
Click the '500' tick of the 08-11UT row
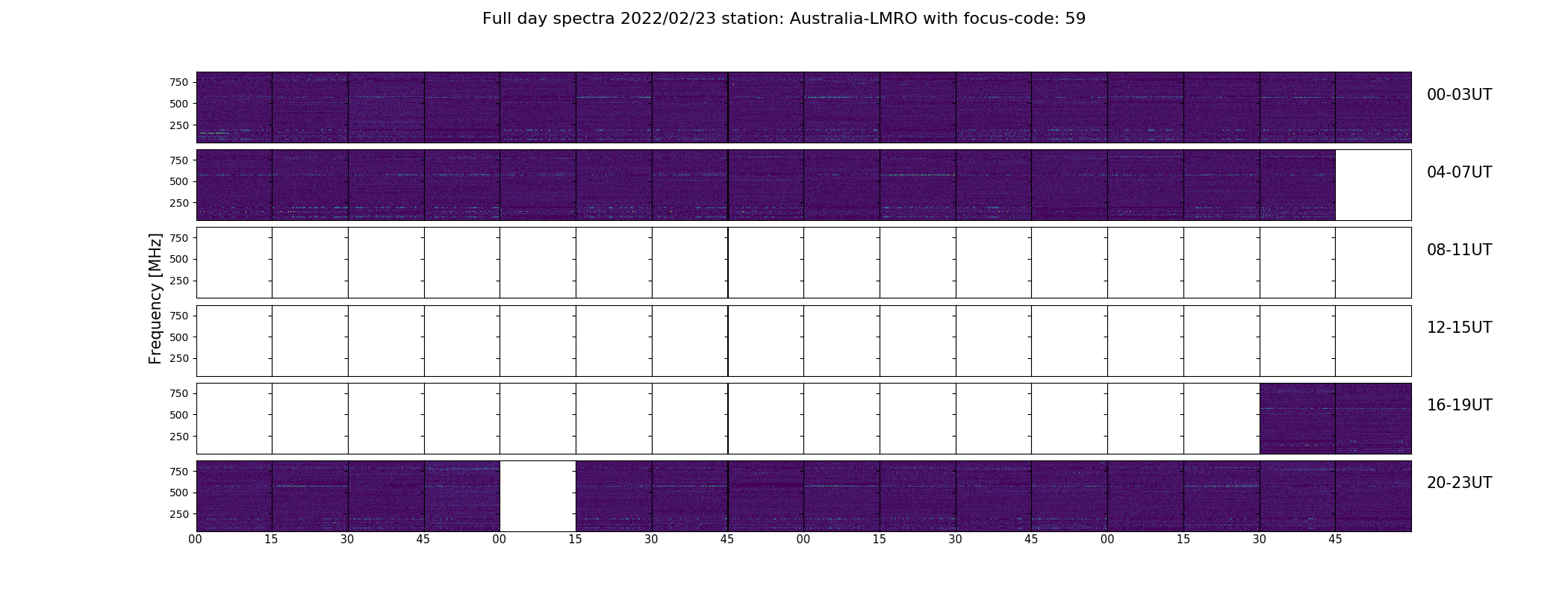(x=179, y=259)
